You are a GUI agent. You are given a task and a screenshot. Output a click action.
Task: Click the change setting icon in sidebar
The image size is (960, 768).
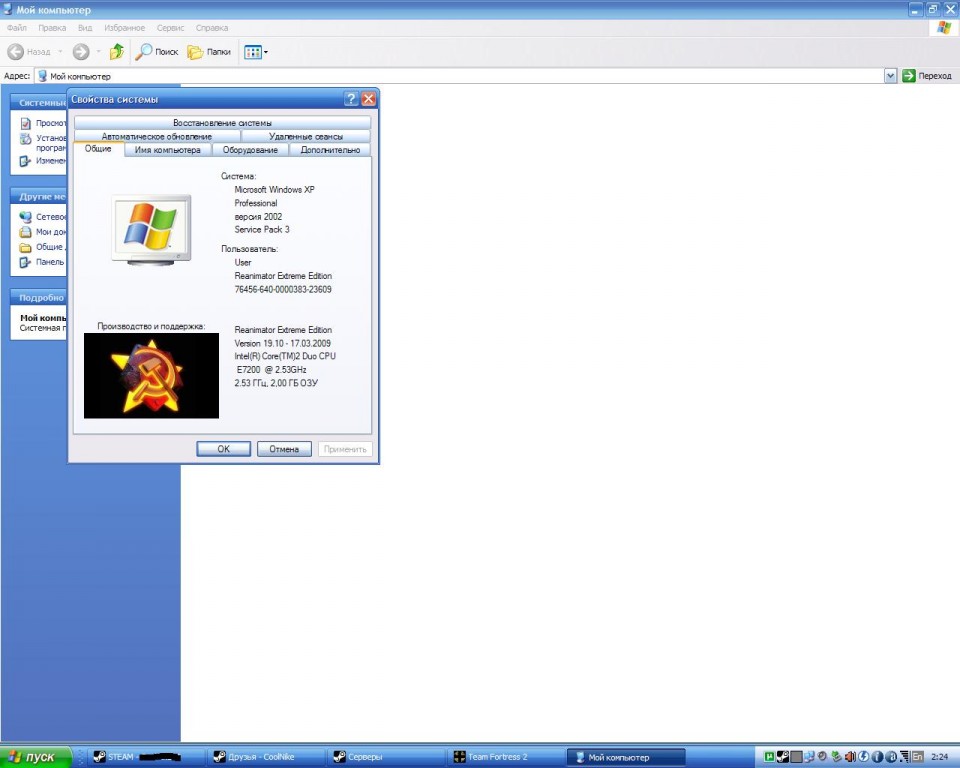(x=25, y=161)
